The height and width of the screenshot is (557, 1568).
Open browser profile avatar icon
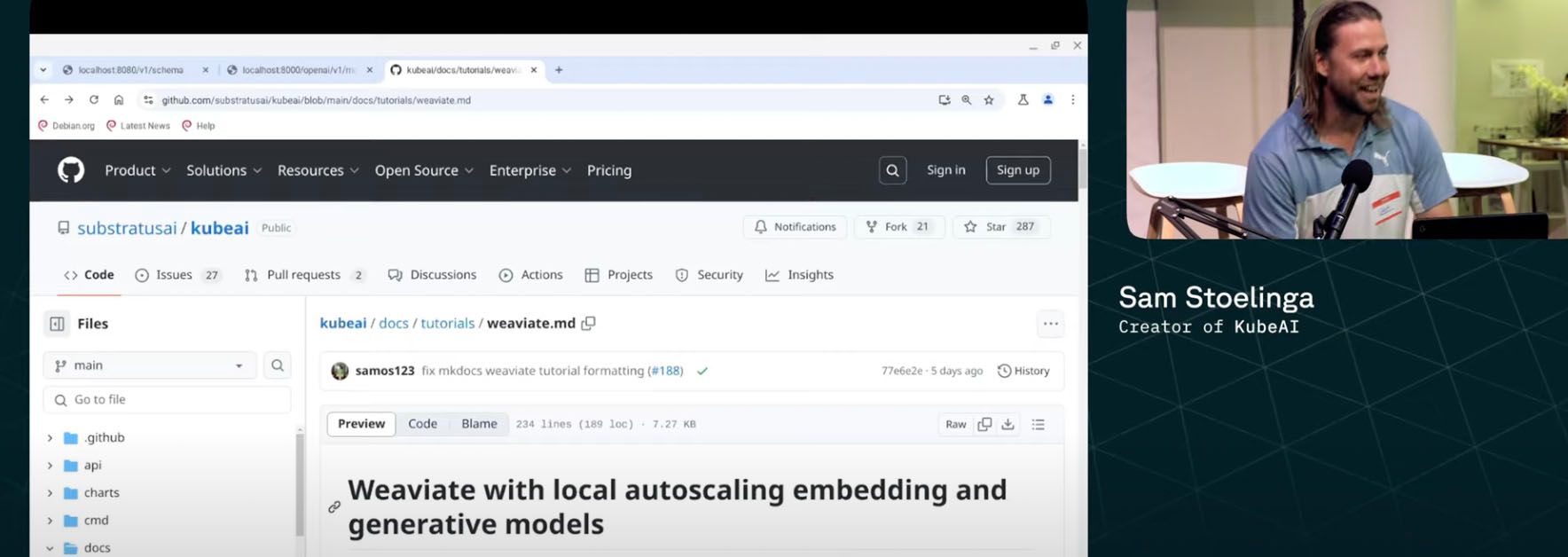[1048, 100]
